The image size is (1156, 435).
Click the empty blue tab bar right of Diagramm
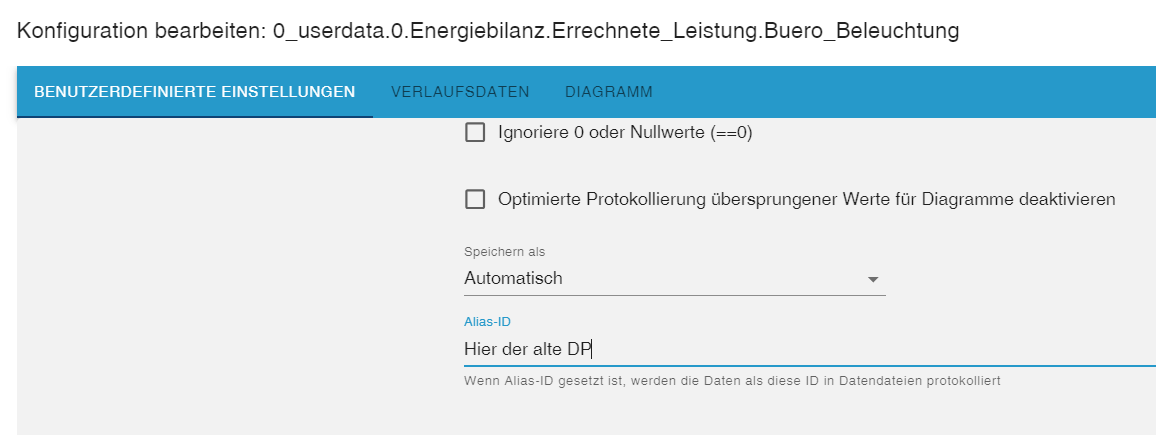(x=900, y=92)
